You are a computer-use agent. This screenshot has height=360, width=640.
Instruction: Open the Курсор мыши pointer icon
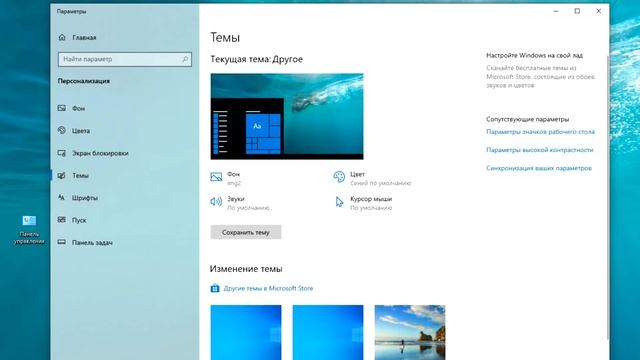[x=339, y=202]
